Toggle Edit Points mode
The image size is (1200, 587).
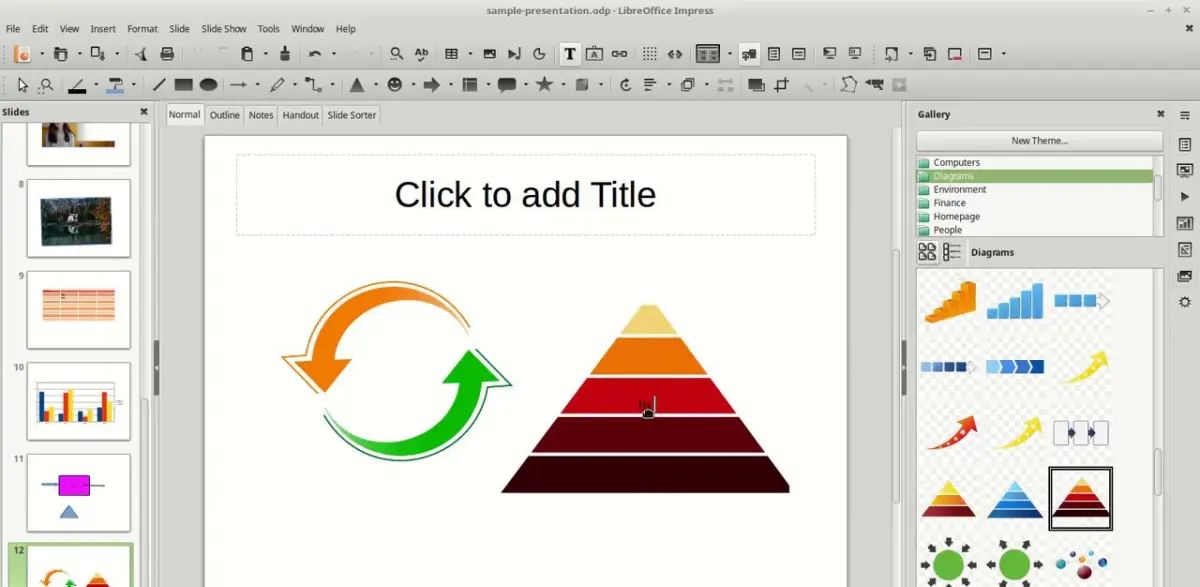(x=849, y=85)
